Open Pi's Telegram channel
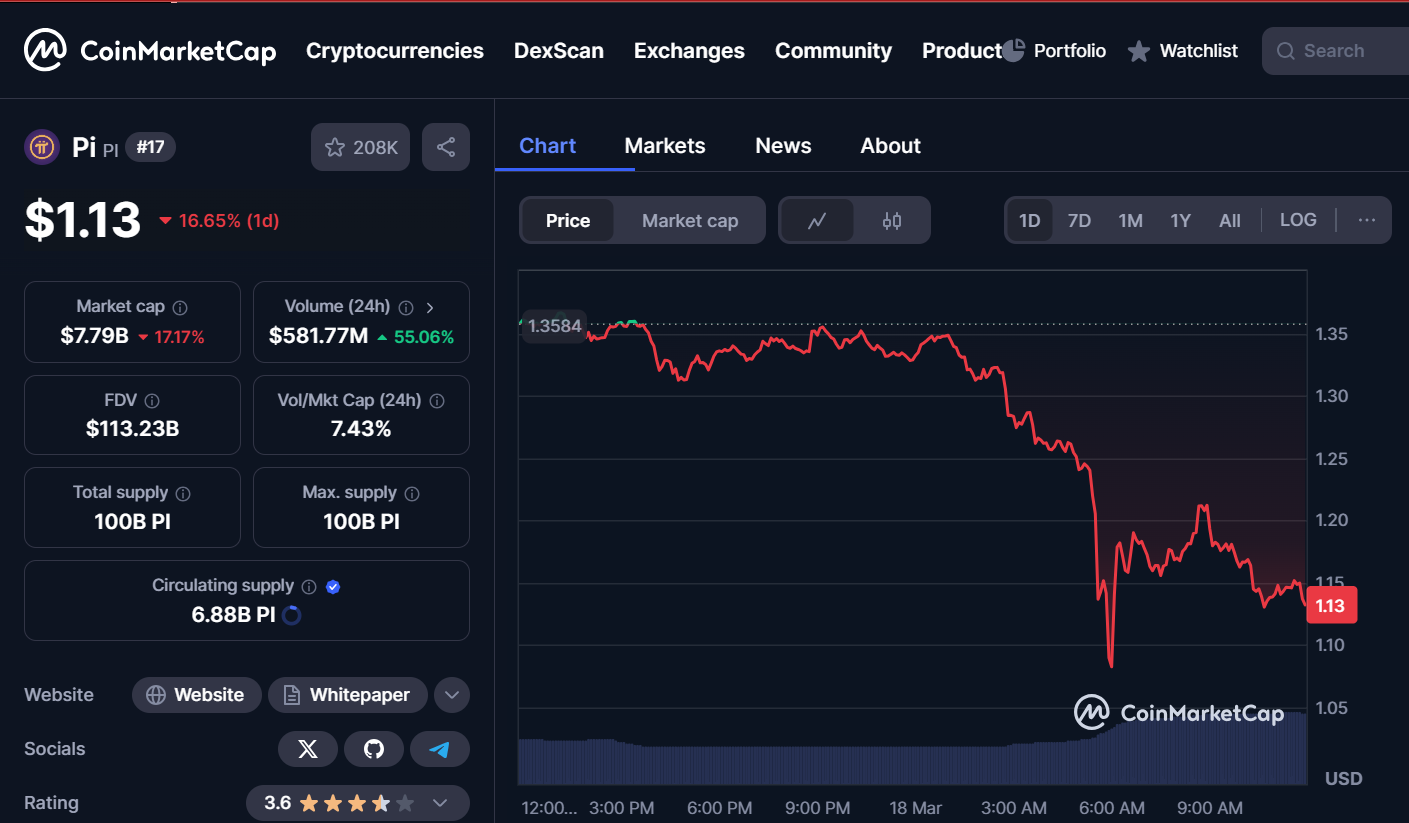 [440, 748]
